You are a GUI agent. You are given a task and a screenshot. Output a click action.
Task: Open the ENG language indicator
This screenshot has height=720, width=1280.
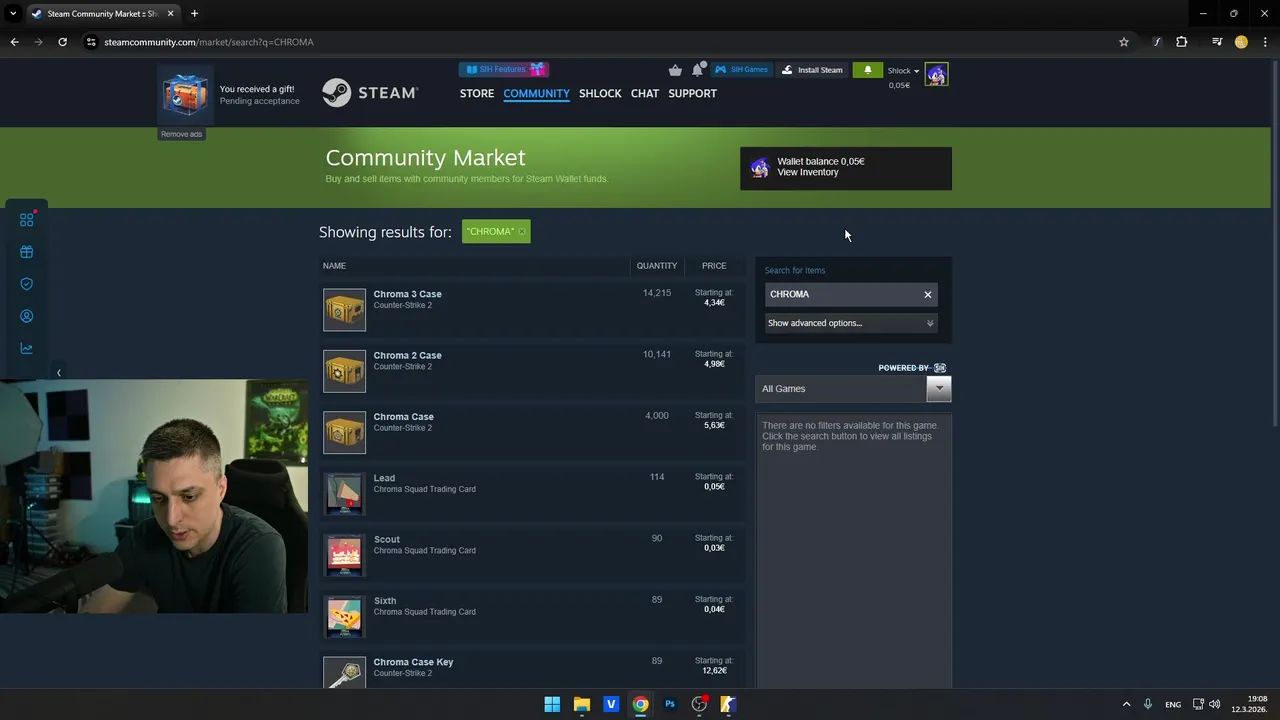click(1173, 704)
